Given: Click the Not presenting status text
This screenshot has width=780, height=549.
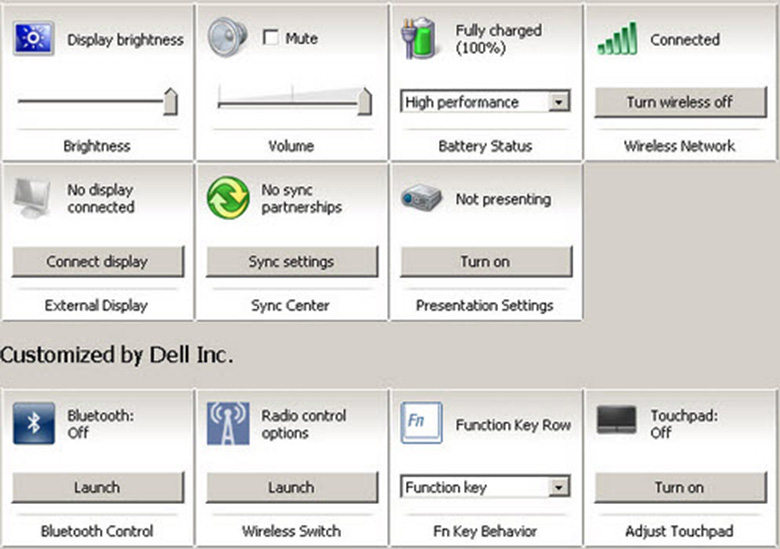Looking at the screenshot, I should 503,199.
